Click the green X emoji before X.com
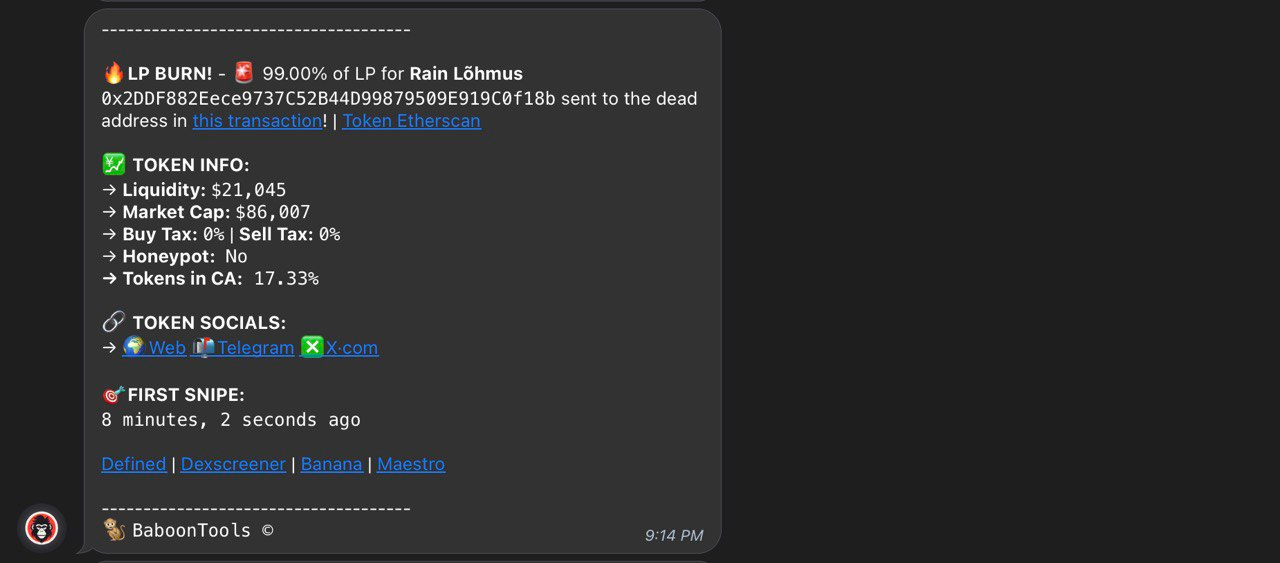Viewport: 1280px width, 563px height. tap(312, 347)
